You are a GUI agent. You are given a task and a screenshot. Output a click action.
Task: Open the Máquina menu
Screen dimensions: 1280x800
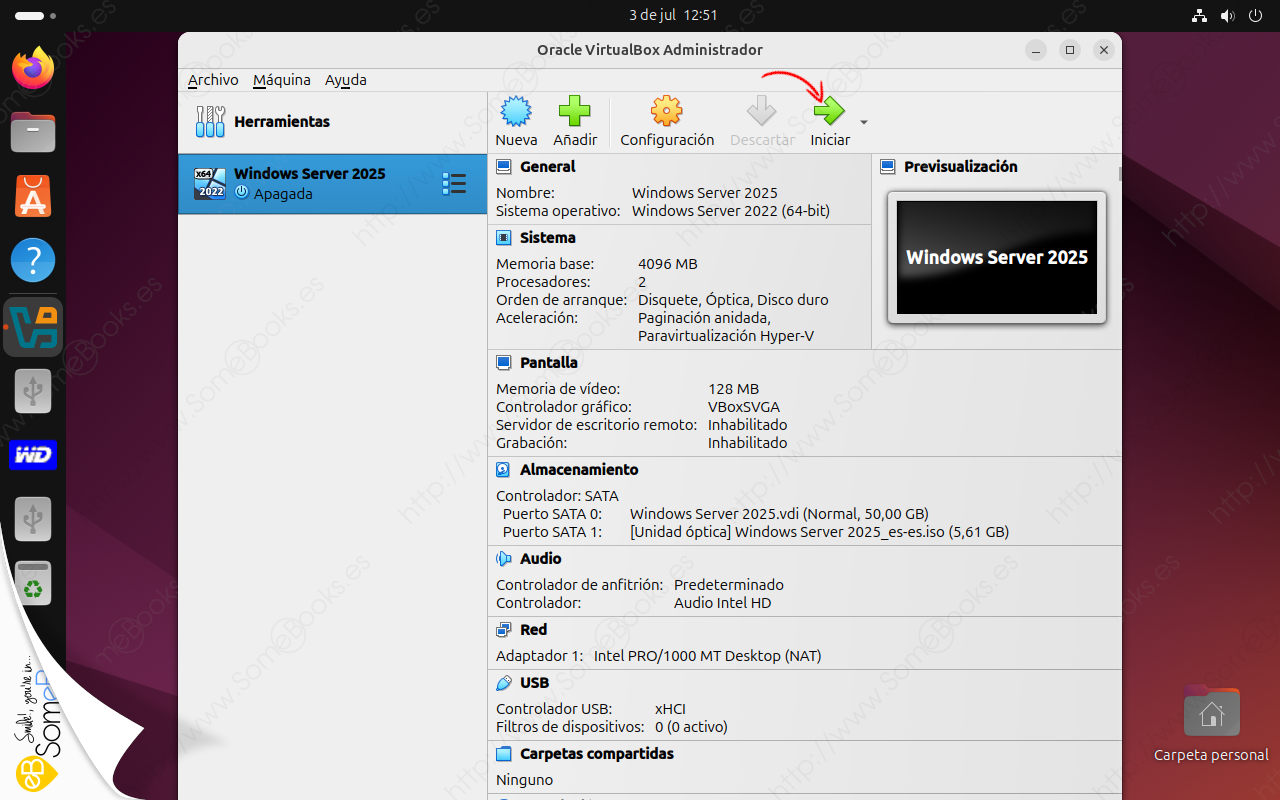click(x=281, y=80)
